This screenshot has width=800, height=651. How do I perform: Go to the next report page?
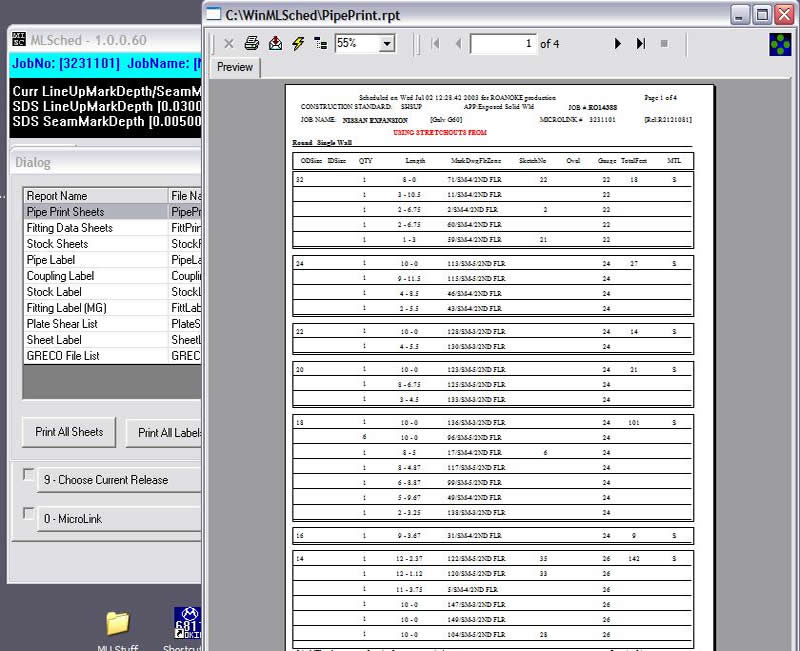tap(618, 44)
